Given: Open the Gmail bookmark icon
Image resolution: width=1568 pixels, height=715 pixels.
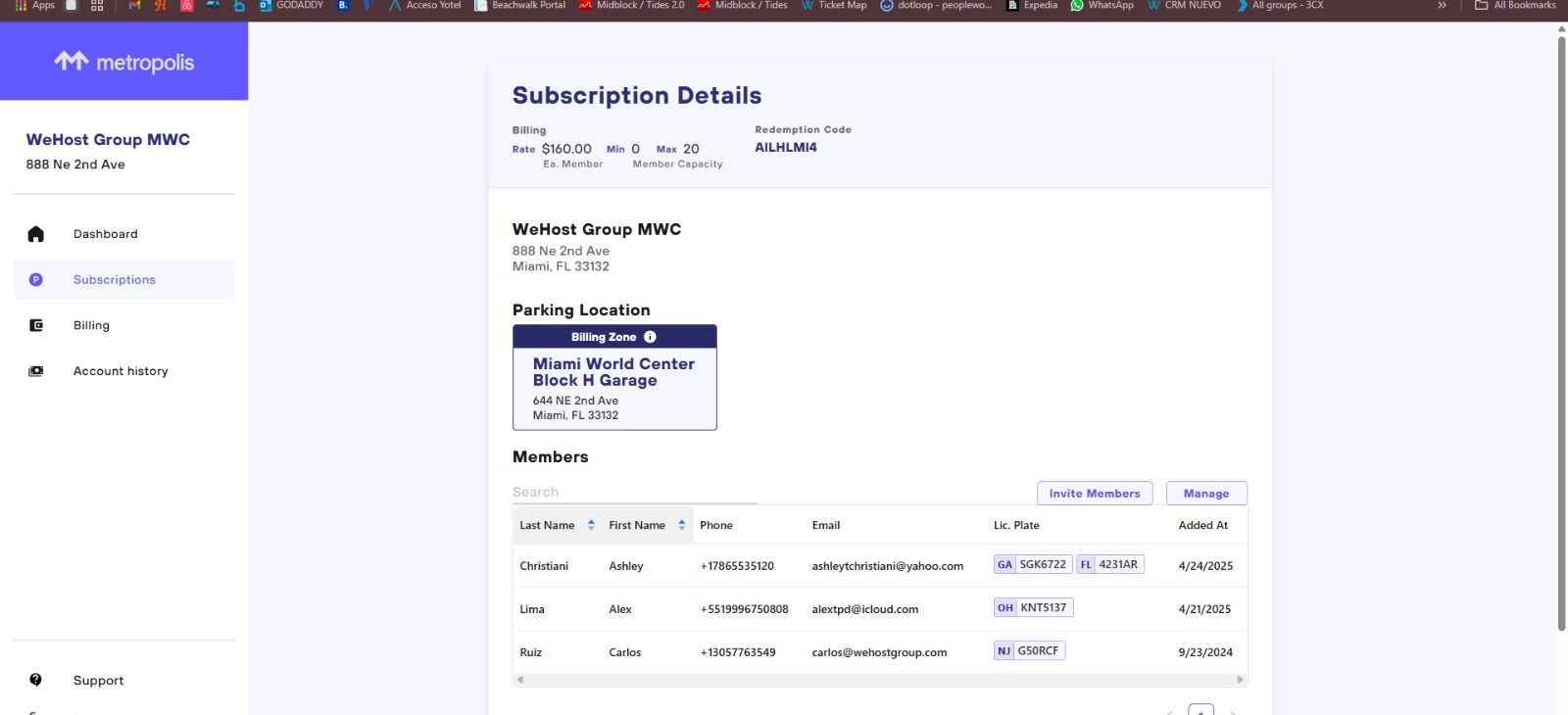Looking at the screenshot, I should click(134, 5).
